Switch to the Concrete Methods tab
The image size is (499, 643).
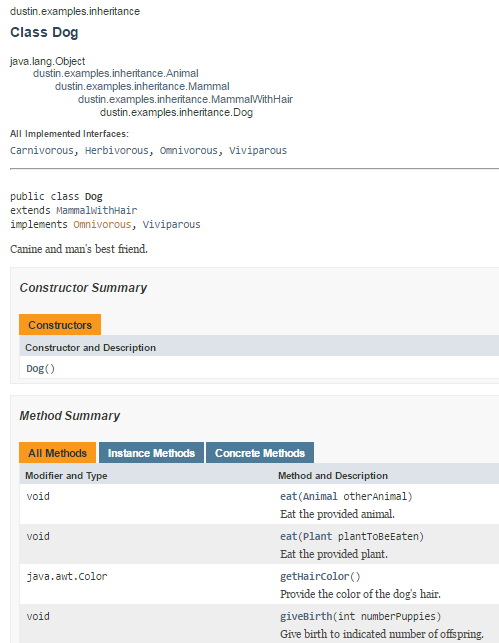[x=260, y=453]
